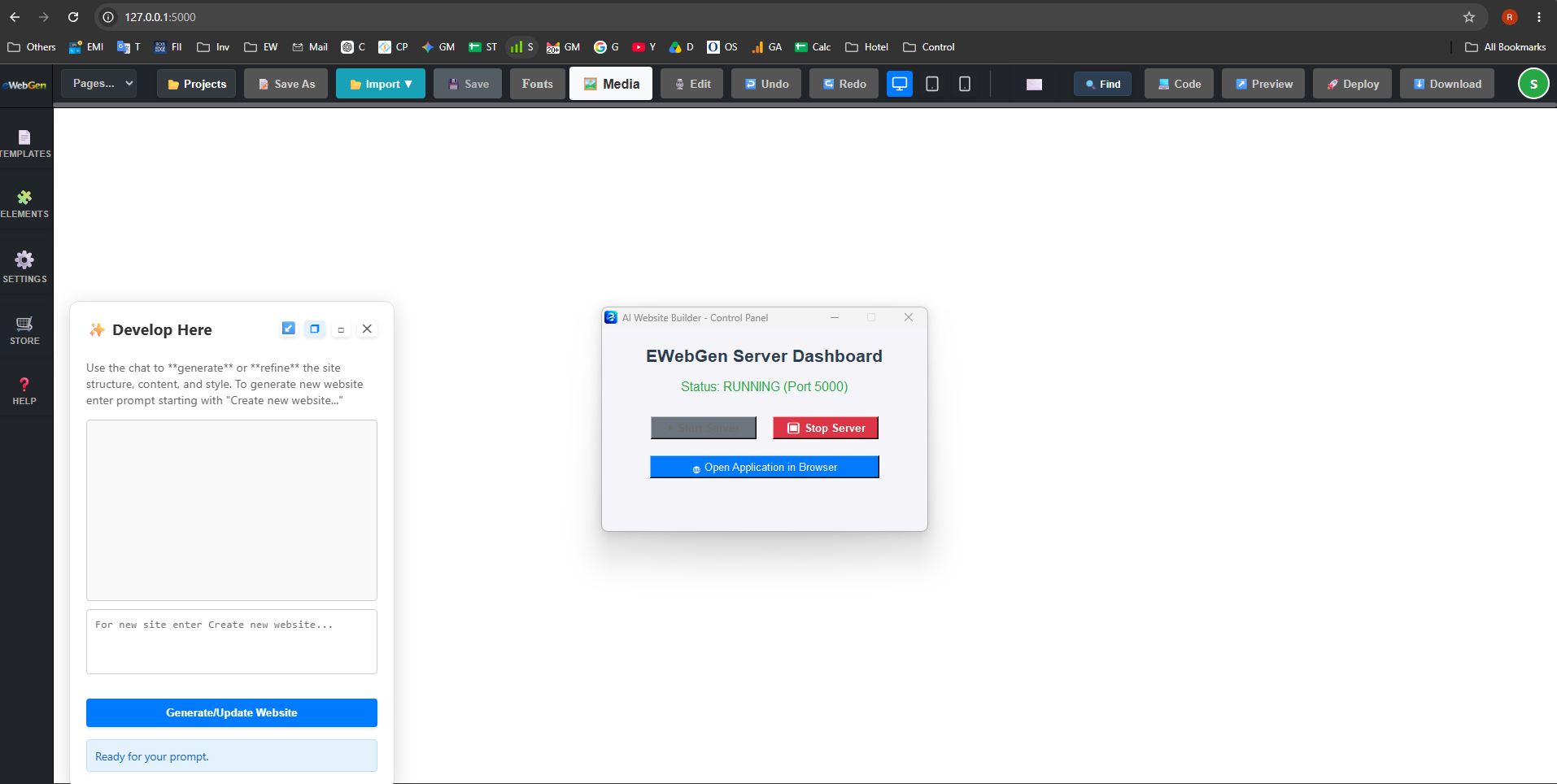1557x784 pixels.
Task: Reload the browser page
Action: [x=73, y=17]
